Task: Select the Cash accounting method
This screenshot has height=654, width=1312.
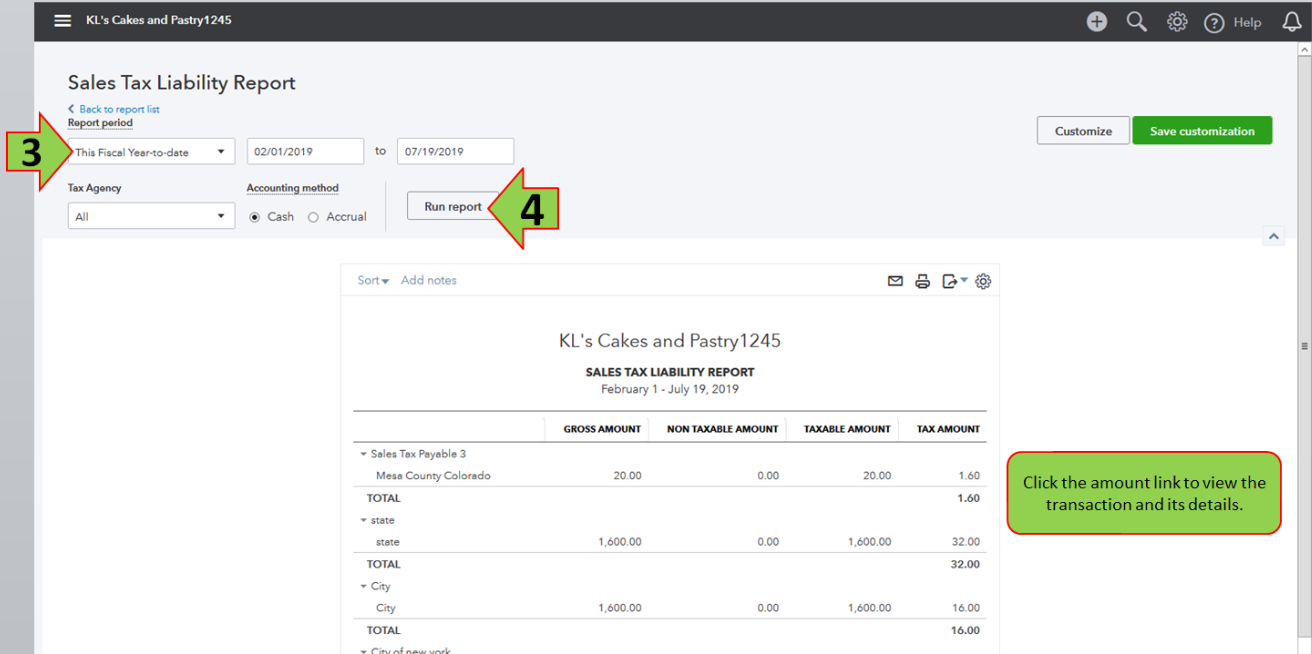Action: coord(255,217)
